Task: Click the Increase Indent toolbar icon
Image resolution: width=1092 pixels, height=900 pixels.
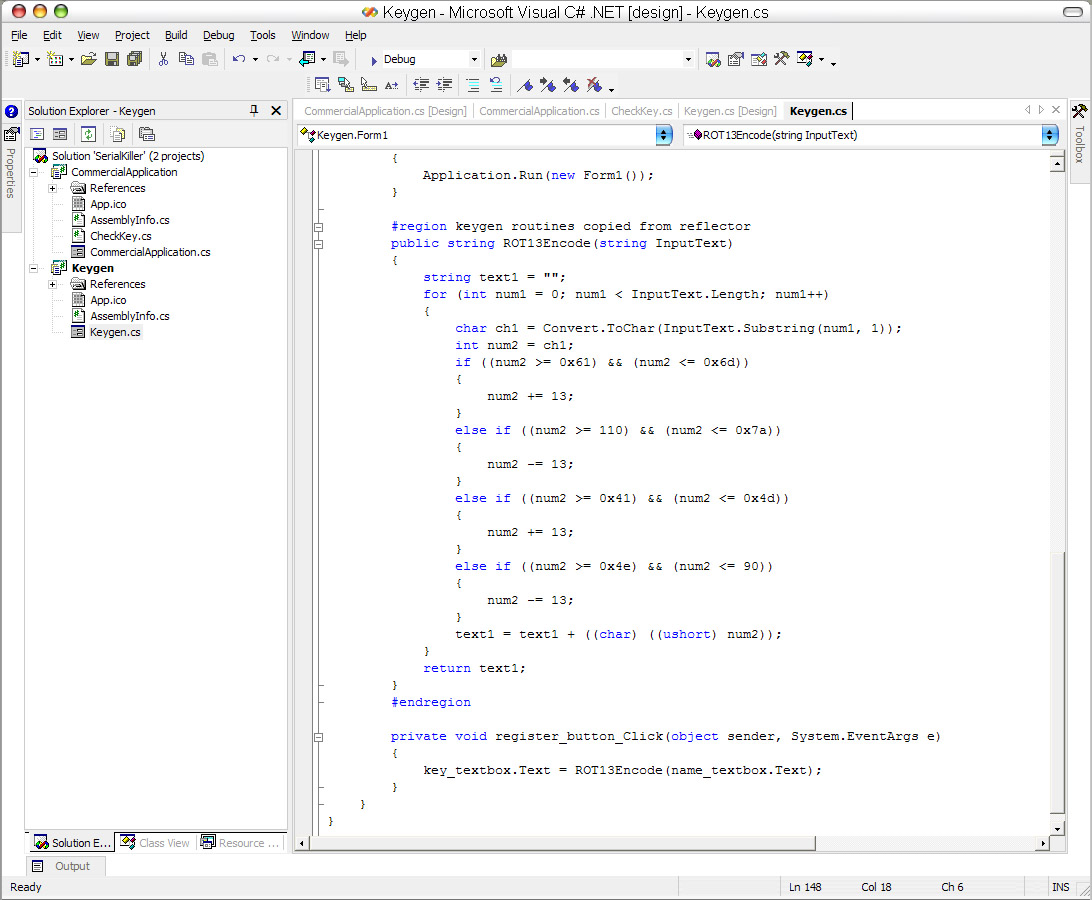Action: pyautogui.click(x=445, y=85)
